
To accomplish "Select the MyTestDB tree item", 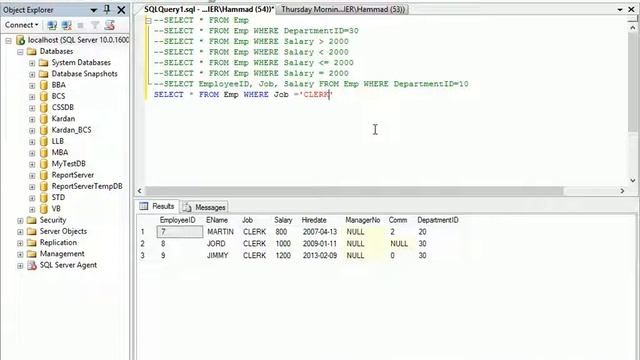I will [x=69, y=164].
